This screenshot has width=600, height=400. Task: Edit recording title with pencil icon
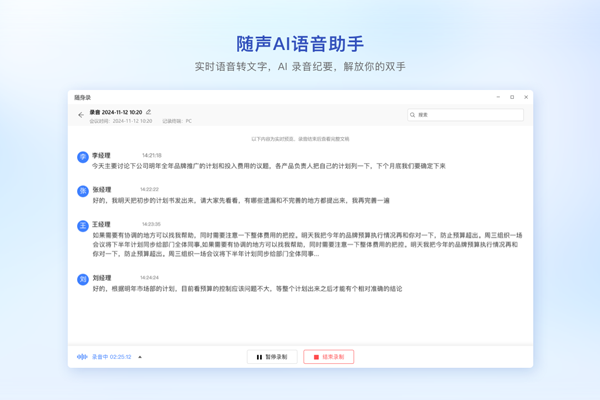148,112
